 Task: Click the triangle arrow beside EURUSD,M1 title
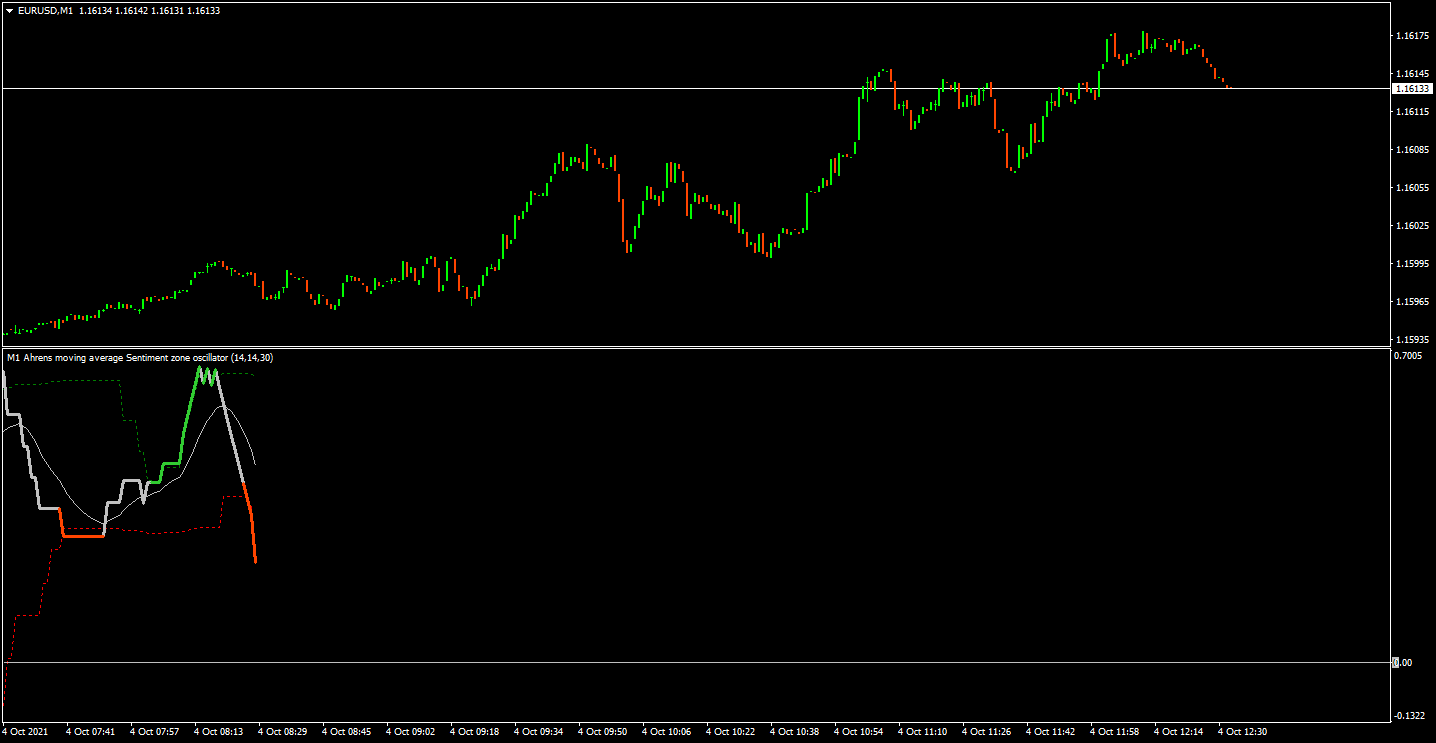pyautogui.click(x=9, y=10)
